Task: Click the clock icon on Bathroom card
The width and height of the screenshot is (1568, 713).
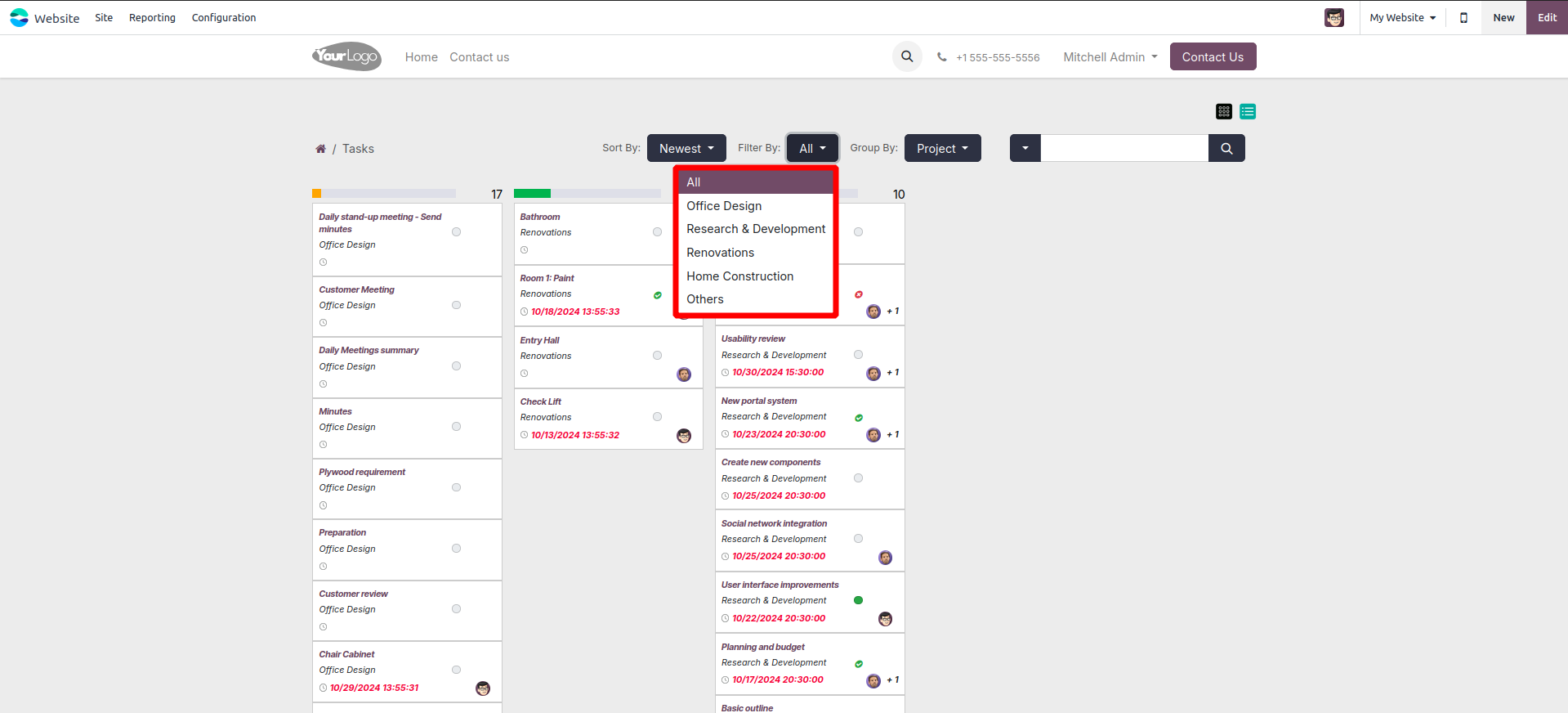Action: pos(525,250)
